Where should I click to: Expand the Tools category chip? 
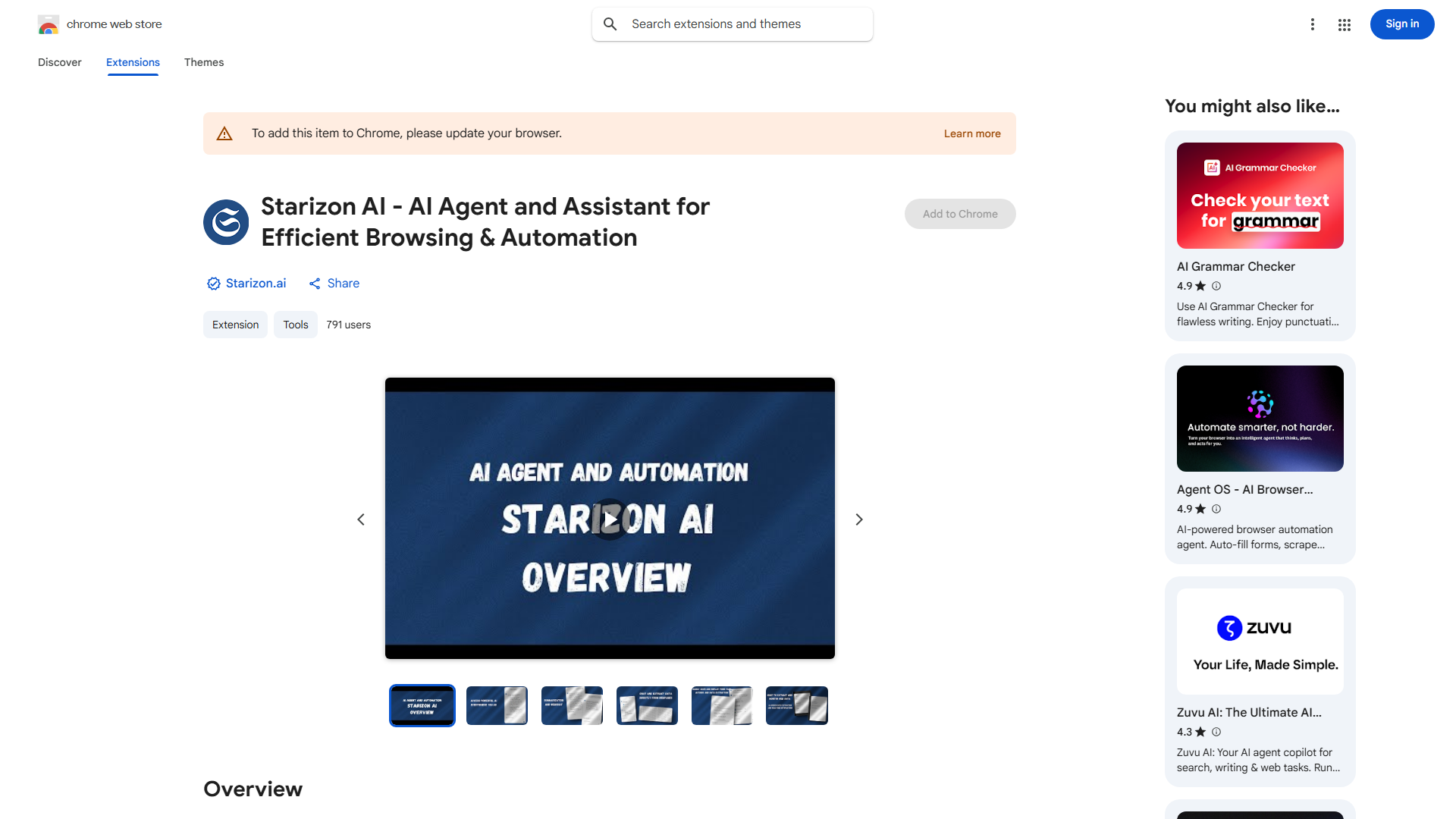(295, 324)
